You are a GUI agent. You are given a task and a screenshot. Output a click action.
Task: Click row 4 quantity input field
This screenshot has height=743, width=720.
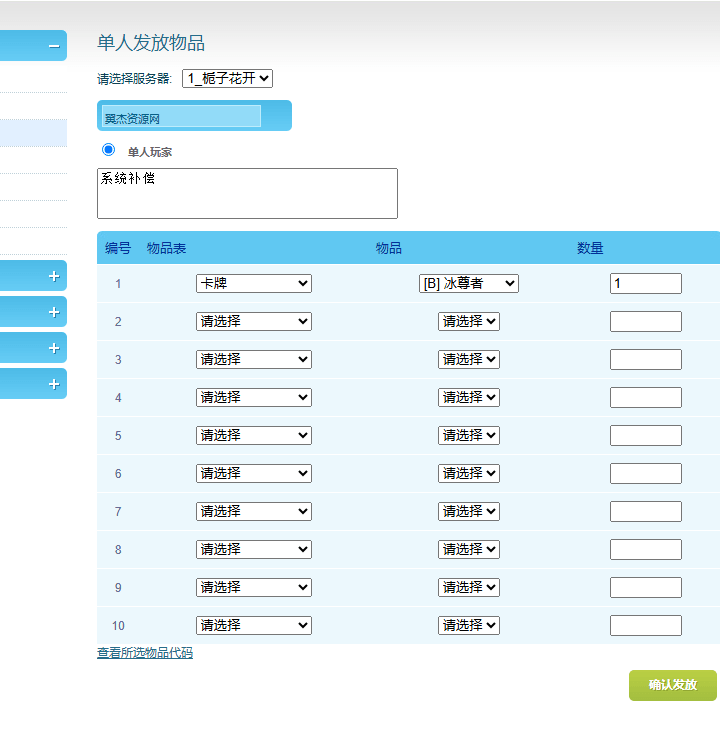(x=646, y=397)
